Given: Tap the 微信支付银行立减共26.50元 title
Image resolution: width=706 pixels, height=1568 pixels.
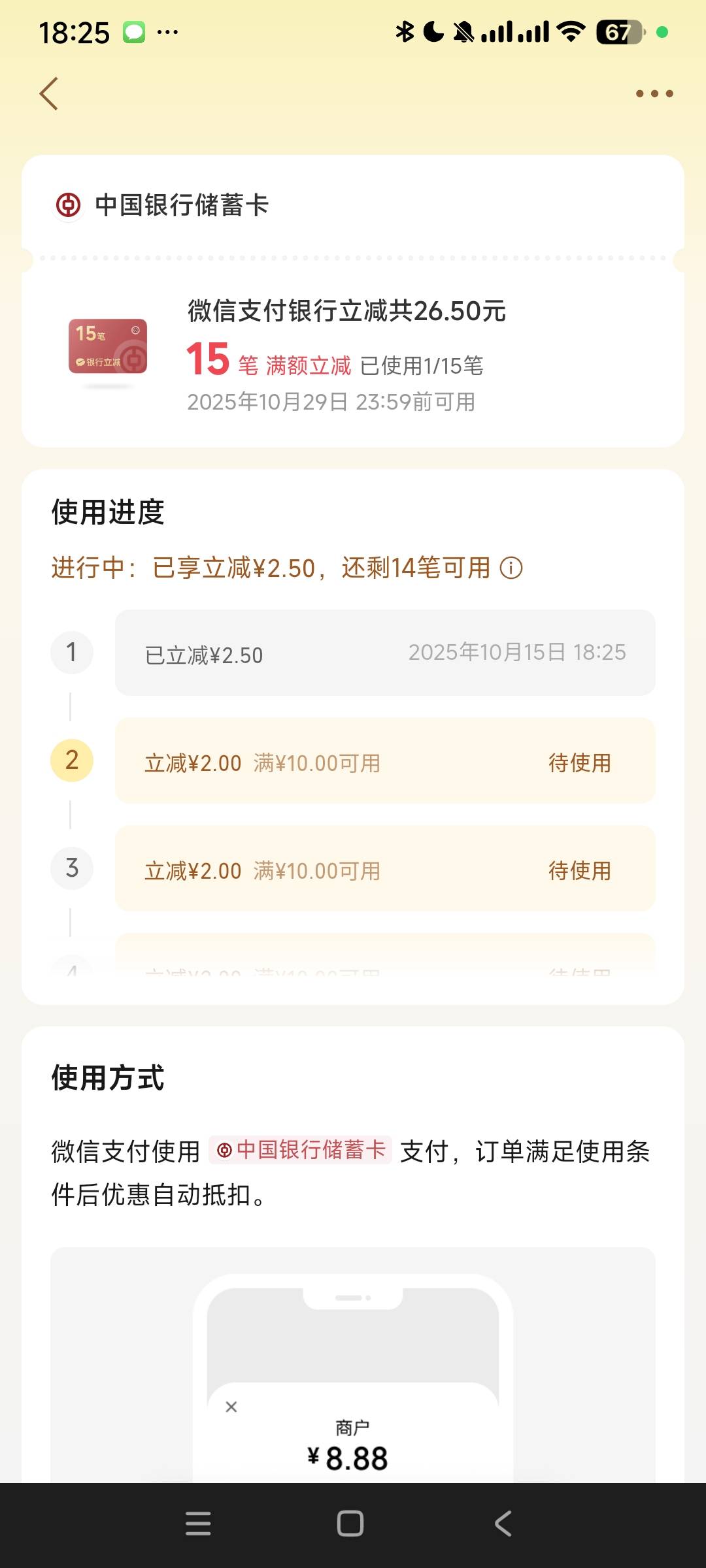Looking at the screenshot, I should point(346,311).
